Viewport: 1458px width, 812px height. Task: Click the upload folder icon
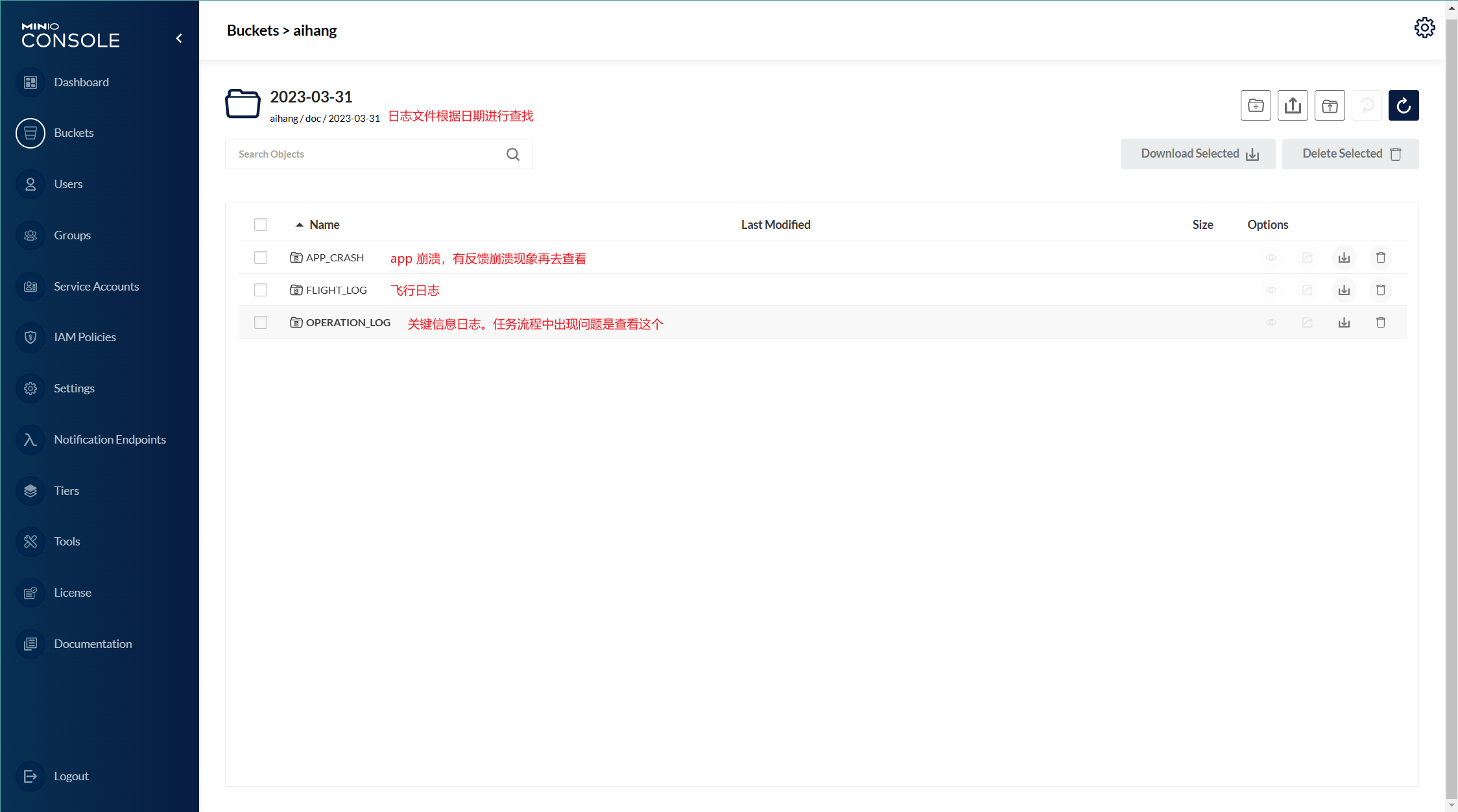pos(1330,106)
